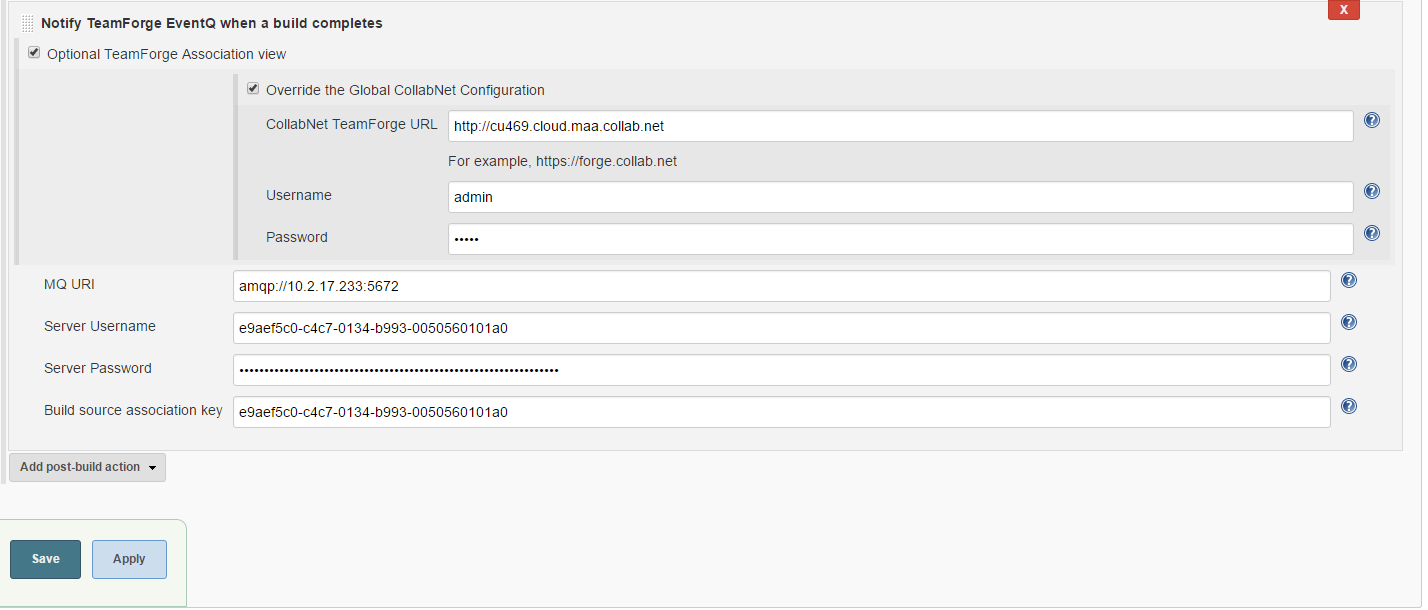Click the 'Build source association key' label
The width and height of the screenshot is (1428, 610).
(x=133, y=410)
